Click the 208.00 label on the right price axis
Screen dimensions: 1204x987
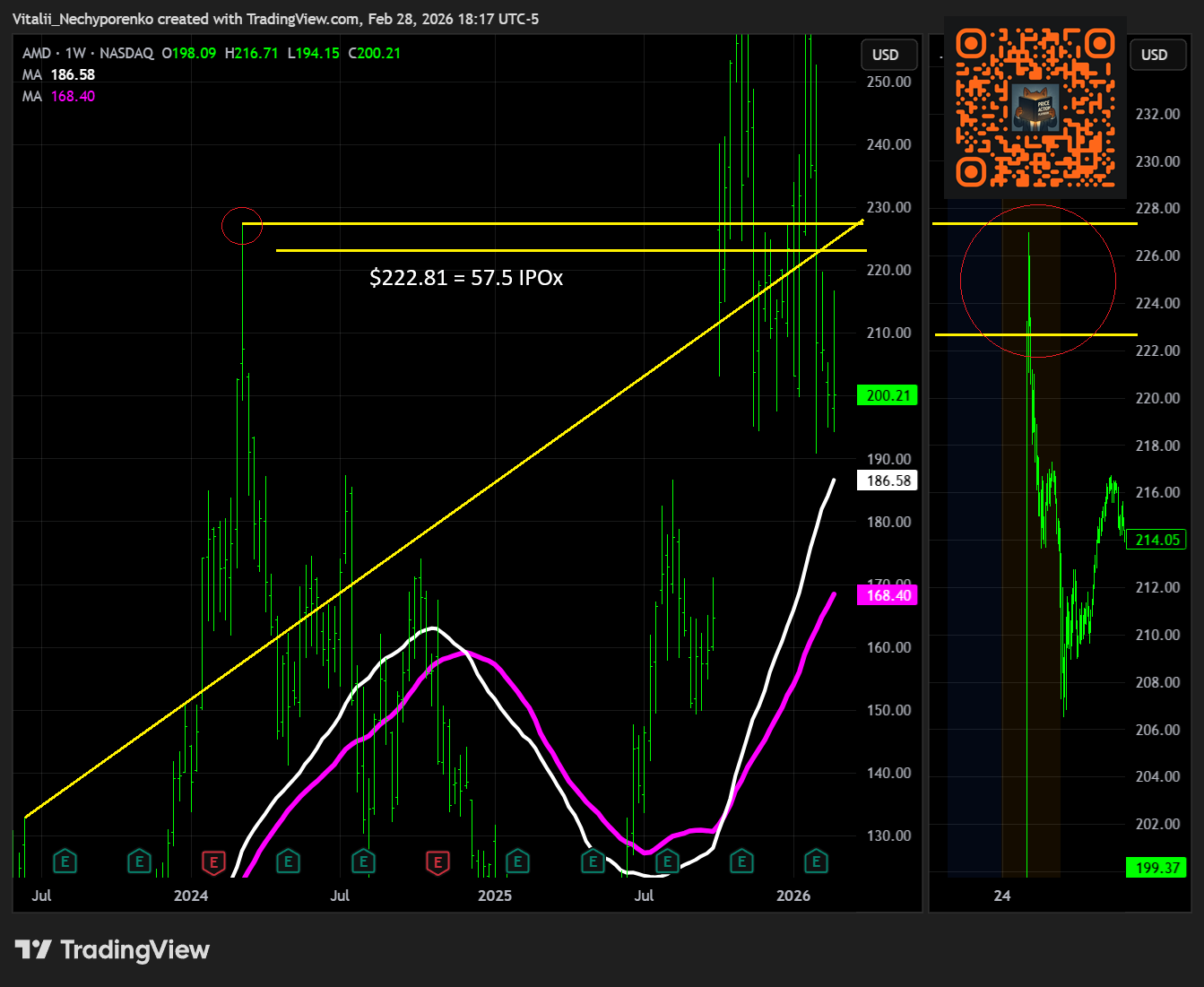tap(1157, 682)
